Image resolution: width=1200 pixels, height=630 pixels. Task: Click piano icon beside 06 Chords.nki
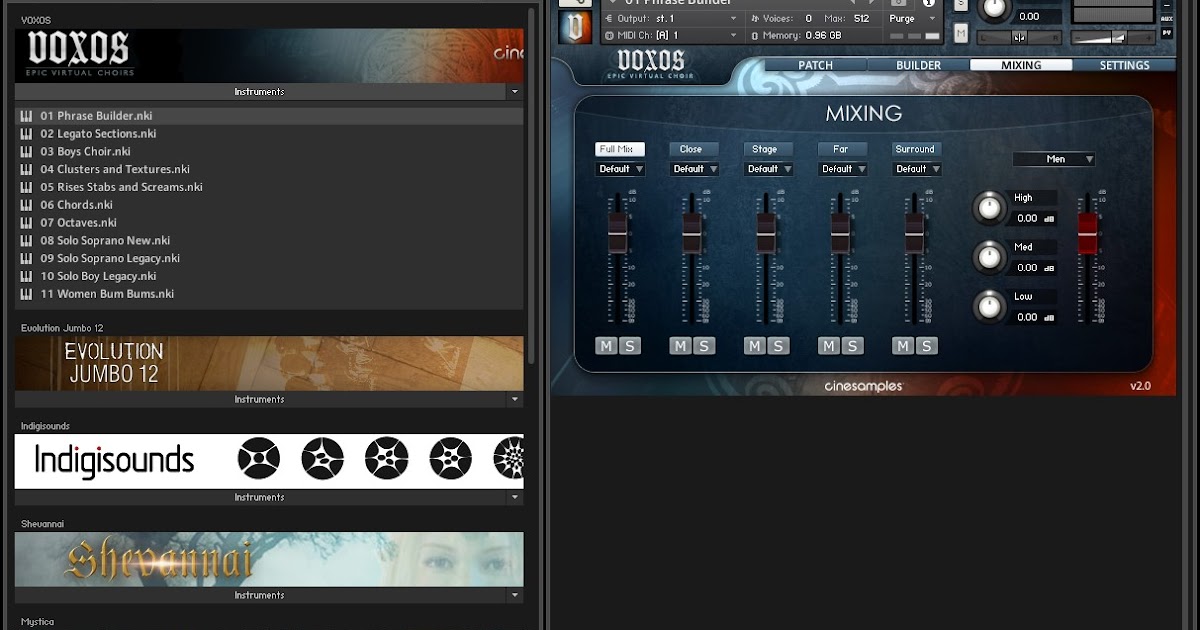click(x=27, y=205)
